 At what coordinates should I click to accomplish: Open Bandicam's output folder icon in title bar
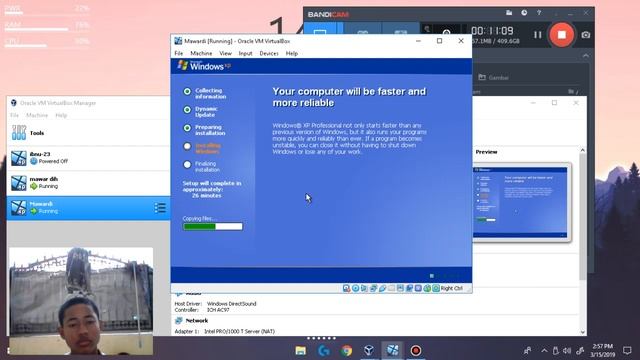click(x=509, y=13)
